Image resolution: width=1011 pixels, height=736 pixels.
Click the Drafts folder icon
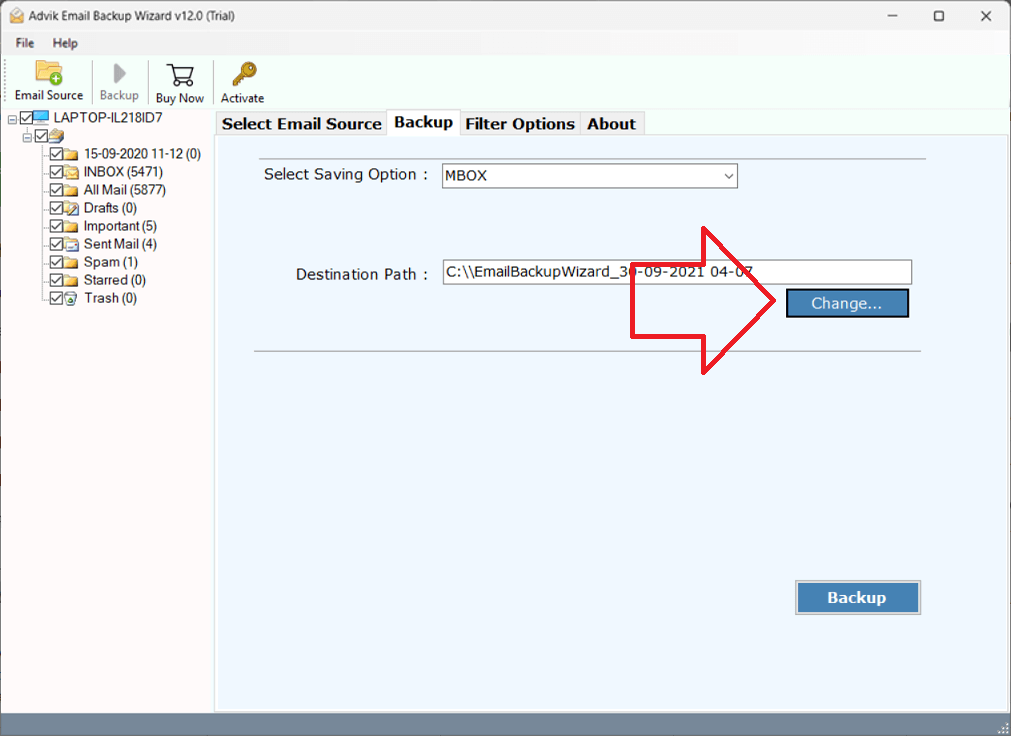click(x=71, y=208)
